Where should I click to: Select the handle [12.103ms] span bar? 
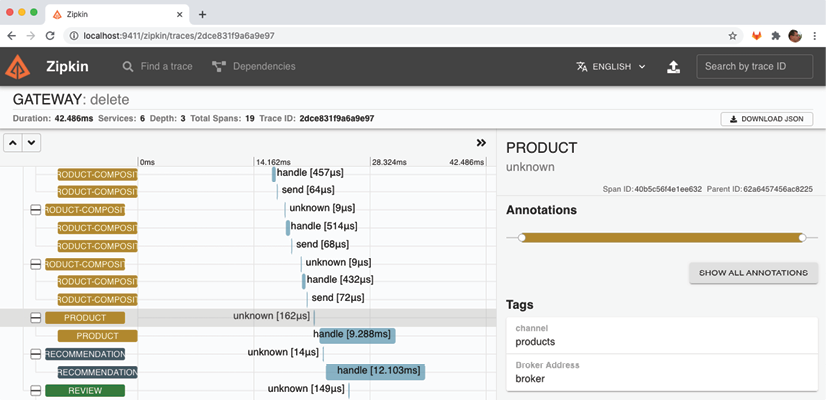tap(376, 372)
